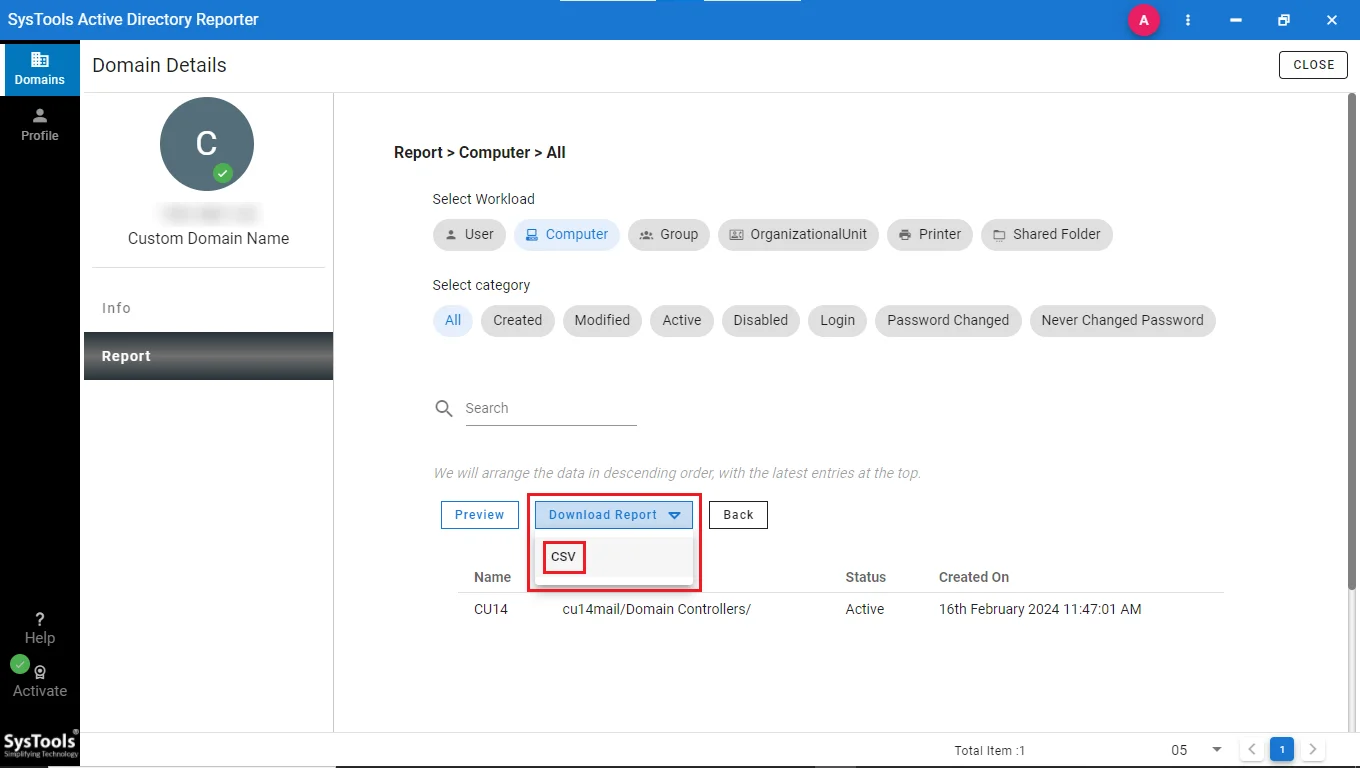
Task: Click the Activate license icon
Action: (40, 673)
